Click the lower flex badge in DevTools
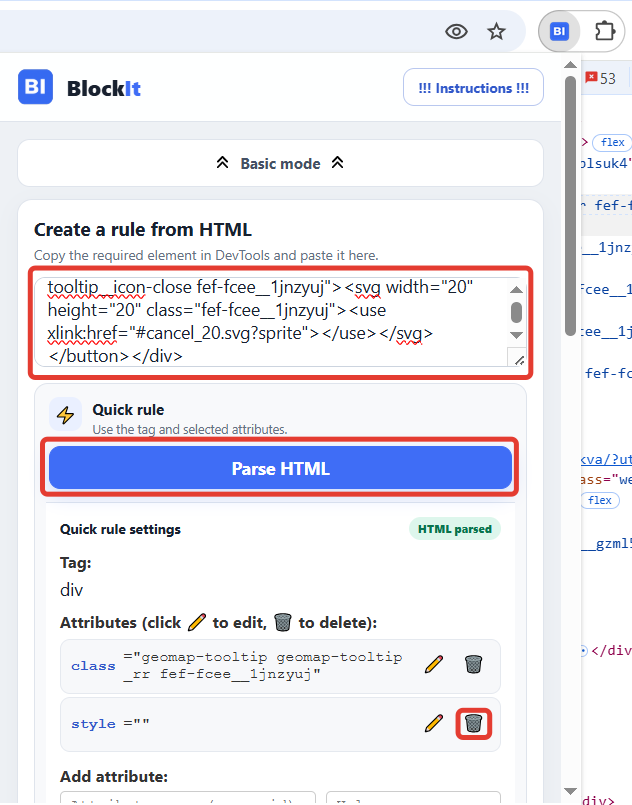 pyautogui.click(x=600, y=500)
